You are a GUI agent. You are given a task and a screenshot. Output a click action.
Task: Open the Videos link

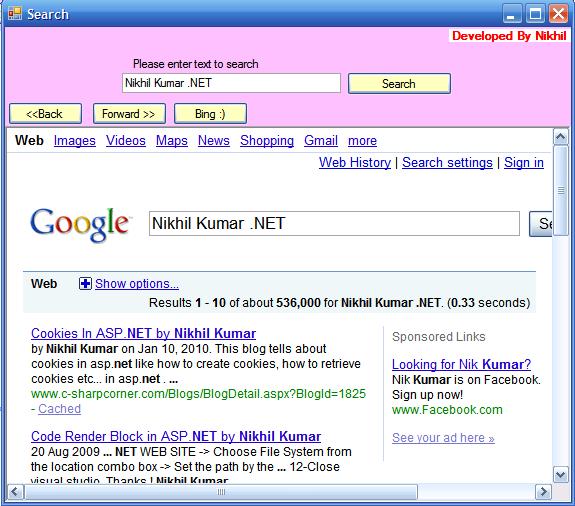click(x=126, y=140)
